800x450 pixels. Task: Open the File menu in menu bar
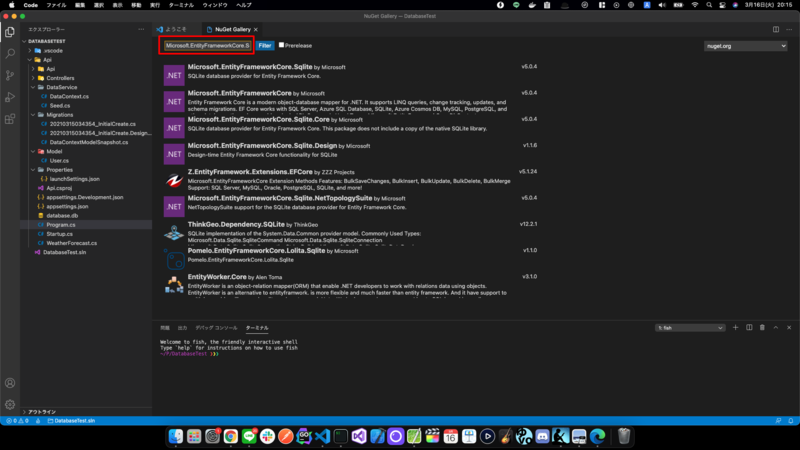[56, 5]
